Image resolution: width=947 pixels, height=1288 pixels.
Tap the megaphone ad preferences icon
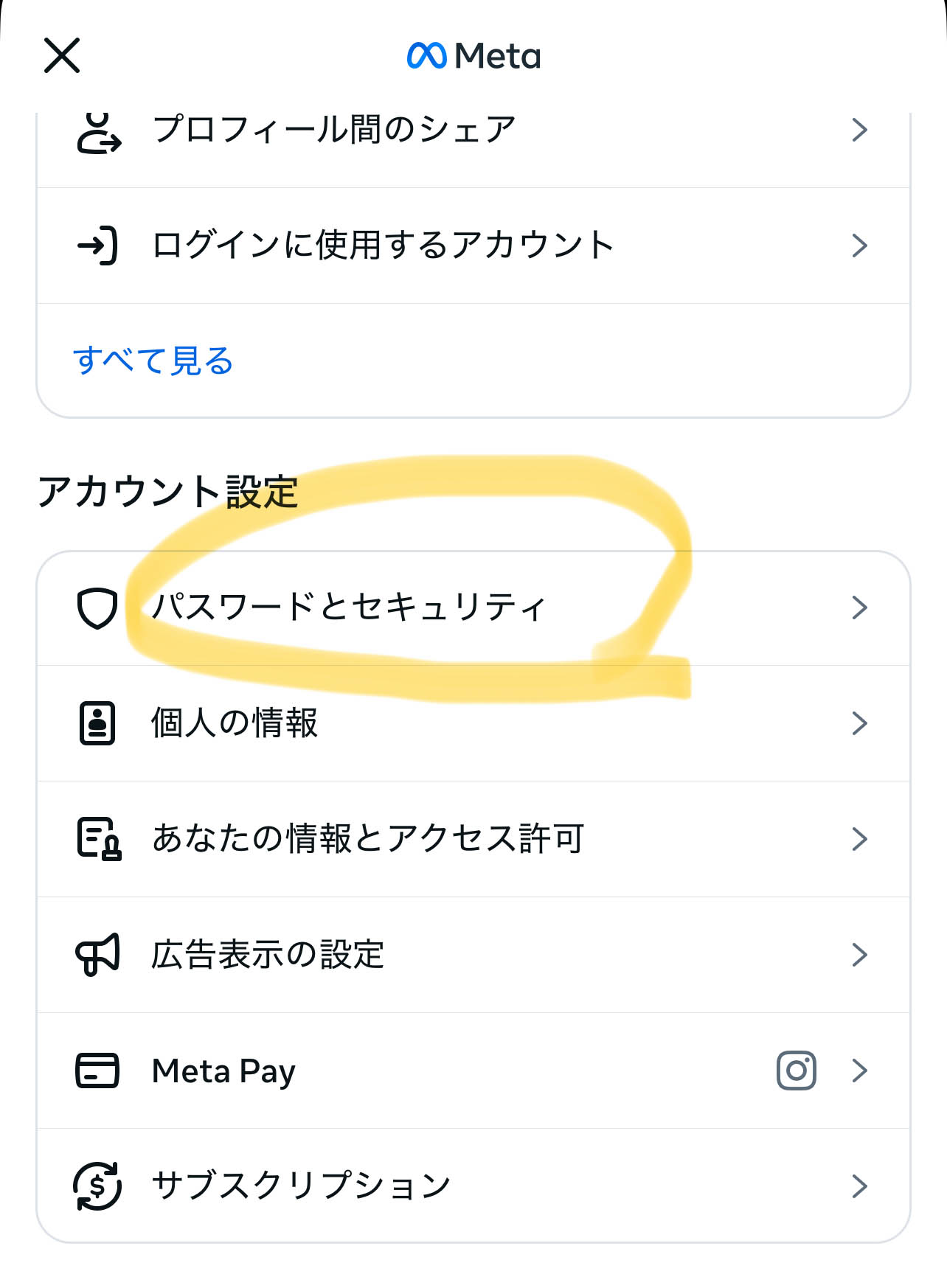point(97,954)
